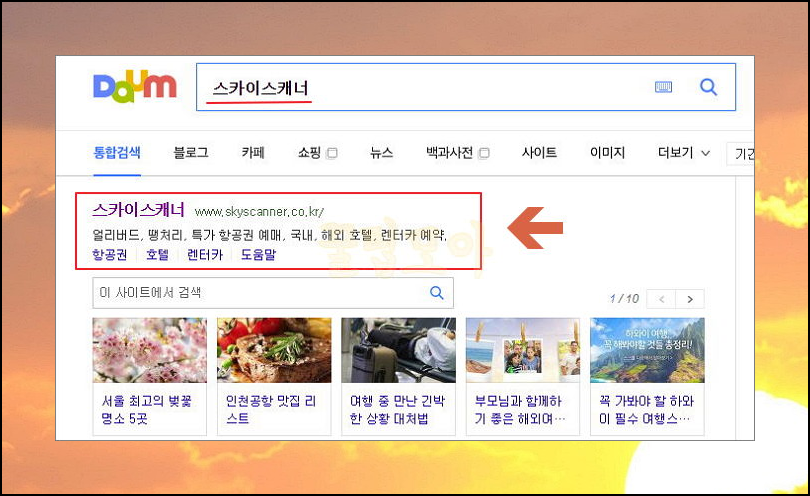Click 서울 최고의 벚꽃 명소 5곳 link
The width and height of the screenshot is (810, 496).
pyautogui.click(x=147, y=409)
